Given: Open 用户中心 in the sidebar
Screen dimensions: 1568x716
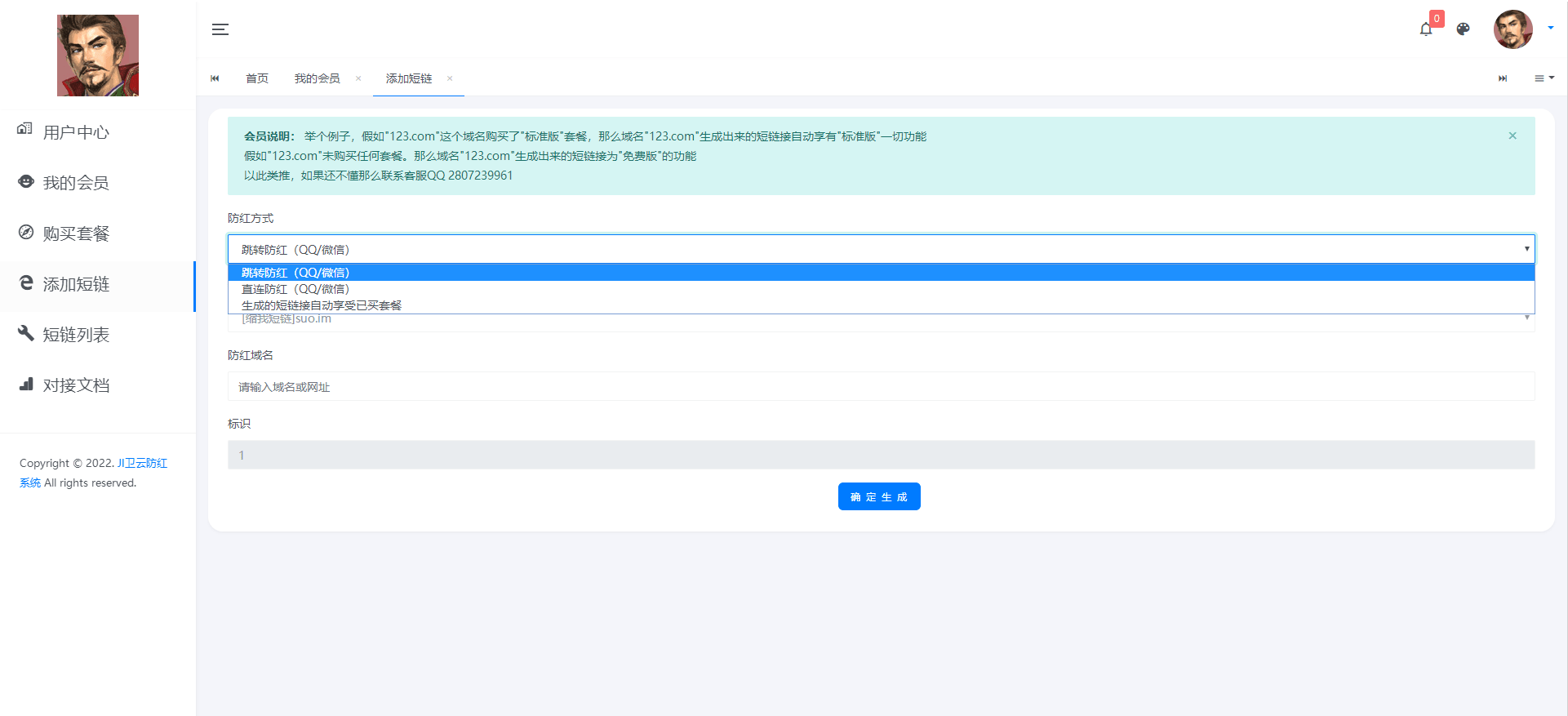Looking at the screenshot, I should [x=76, y=132].
